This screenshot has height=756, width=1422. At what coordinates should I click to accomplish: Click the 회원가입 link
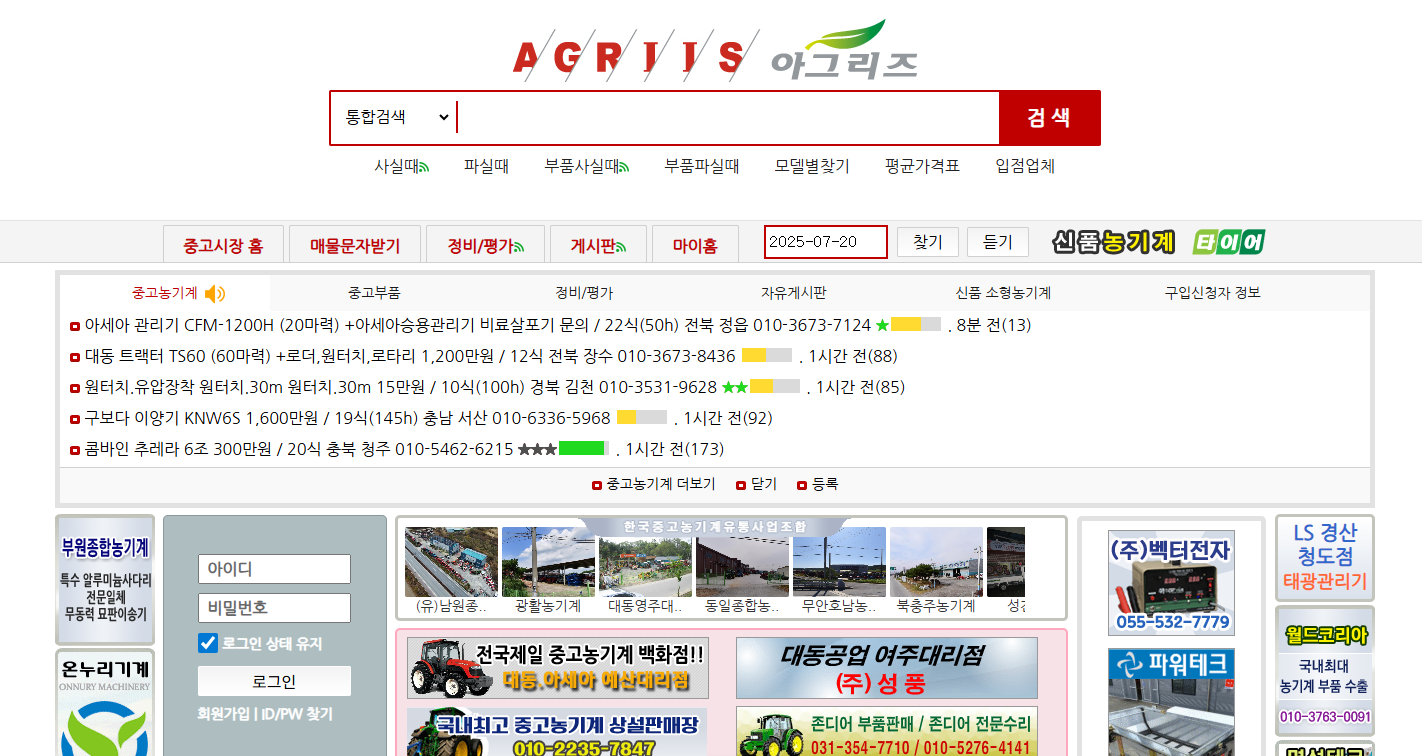pyautogui.click(x=224, y=714)
